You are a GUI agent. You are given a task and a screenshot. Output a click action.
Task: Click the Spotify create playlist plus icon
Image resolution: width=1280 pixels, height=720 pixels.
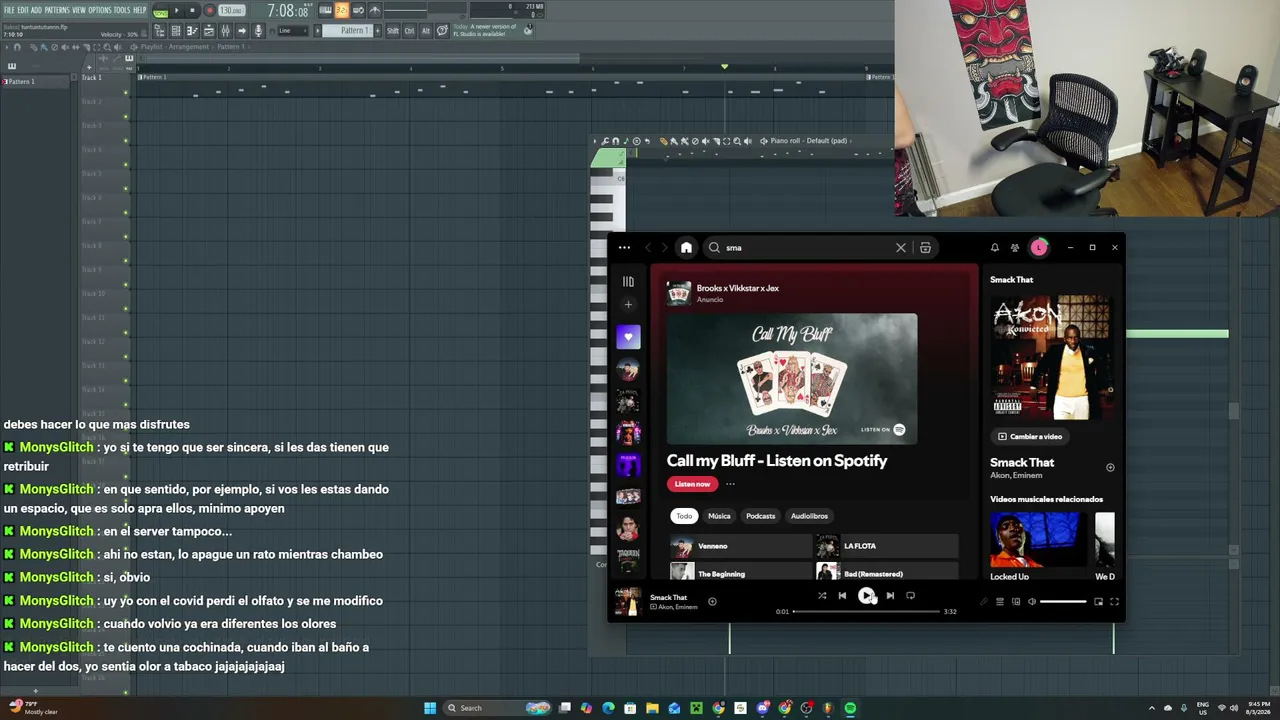[628, 305]
